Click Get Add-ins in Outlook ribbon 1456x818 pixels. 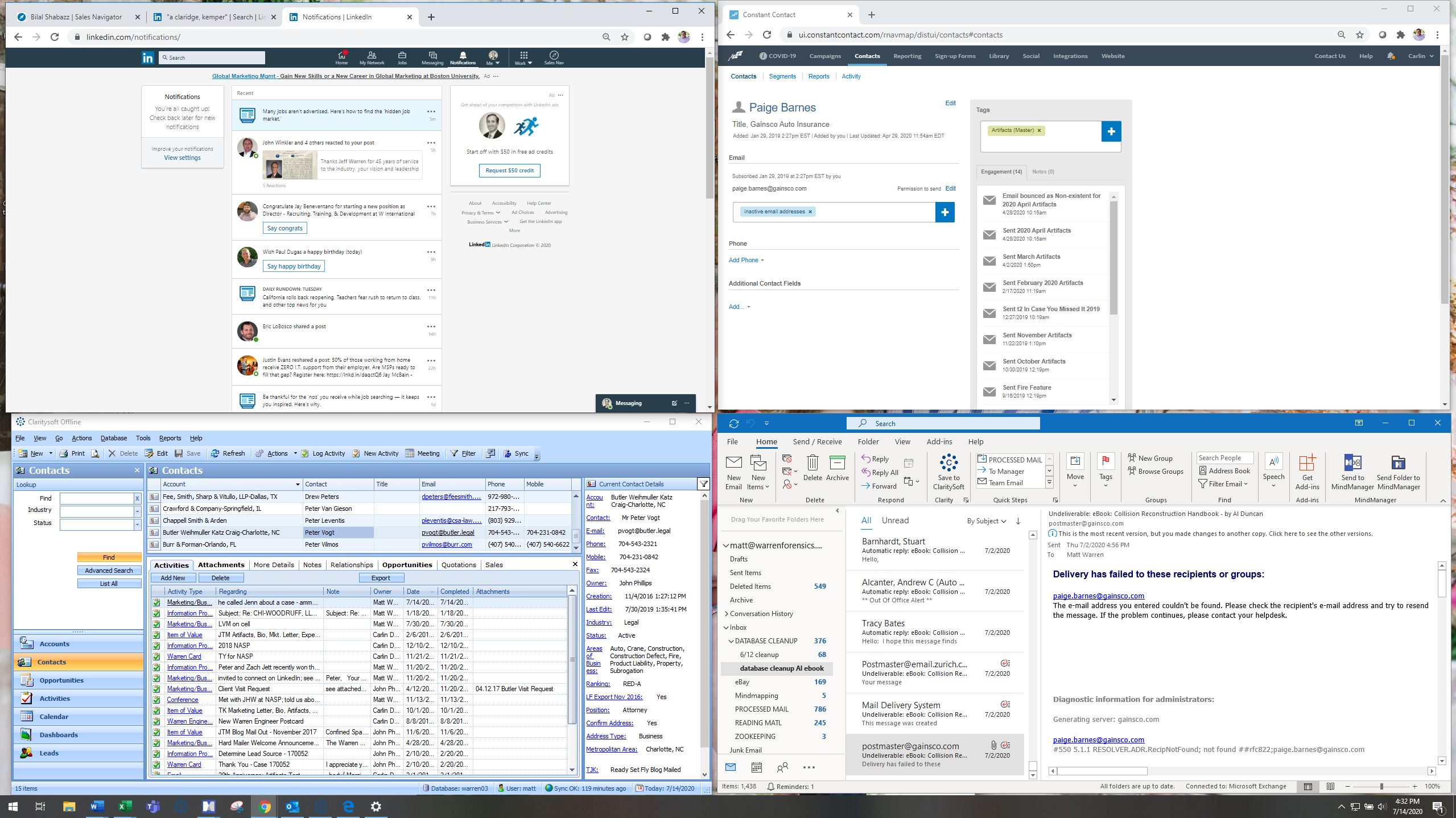[1307, 472]
